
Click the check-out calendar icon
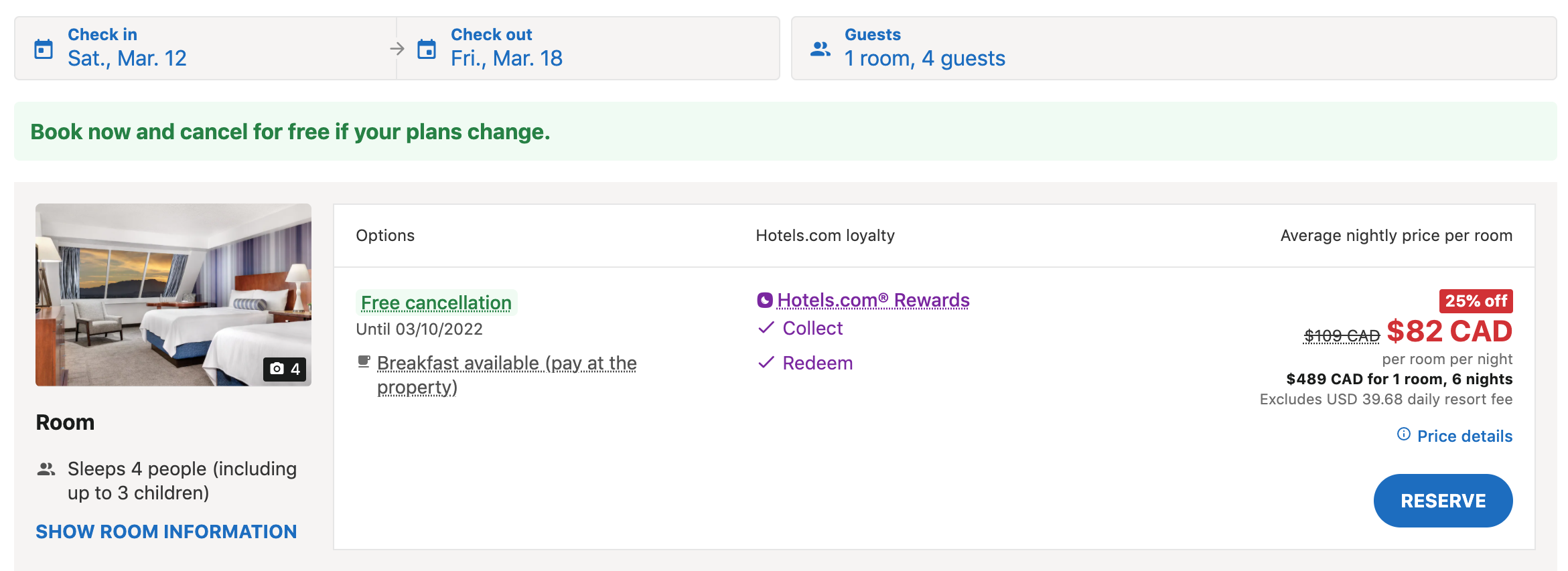coord(427,49)
